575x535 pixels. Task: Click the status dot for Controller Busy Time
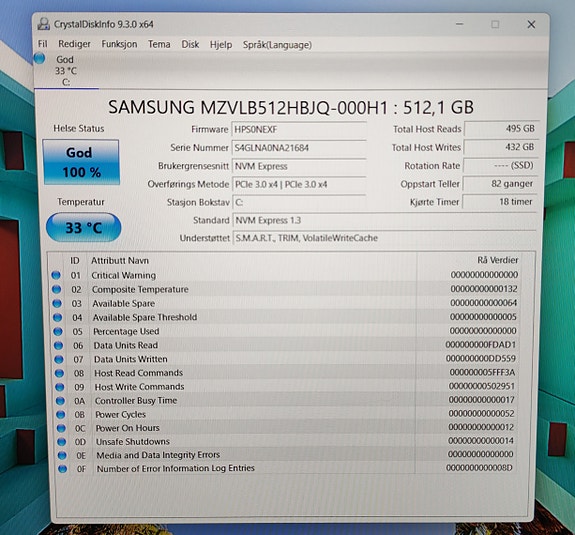coord(60,400)
